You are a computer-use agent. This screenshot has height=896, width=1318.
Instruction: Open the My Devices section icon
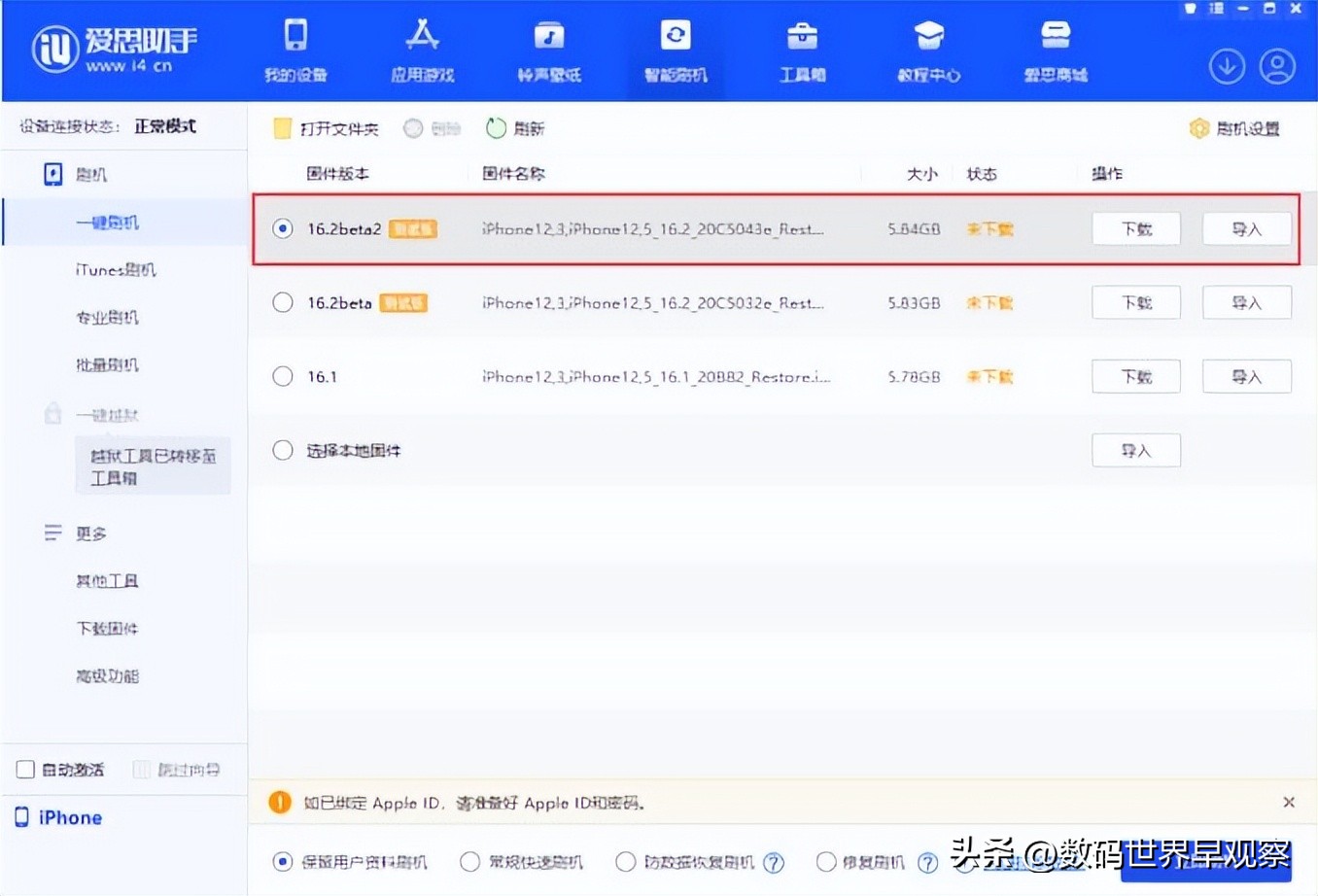click(x=295, y=49)
